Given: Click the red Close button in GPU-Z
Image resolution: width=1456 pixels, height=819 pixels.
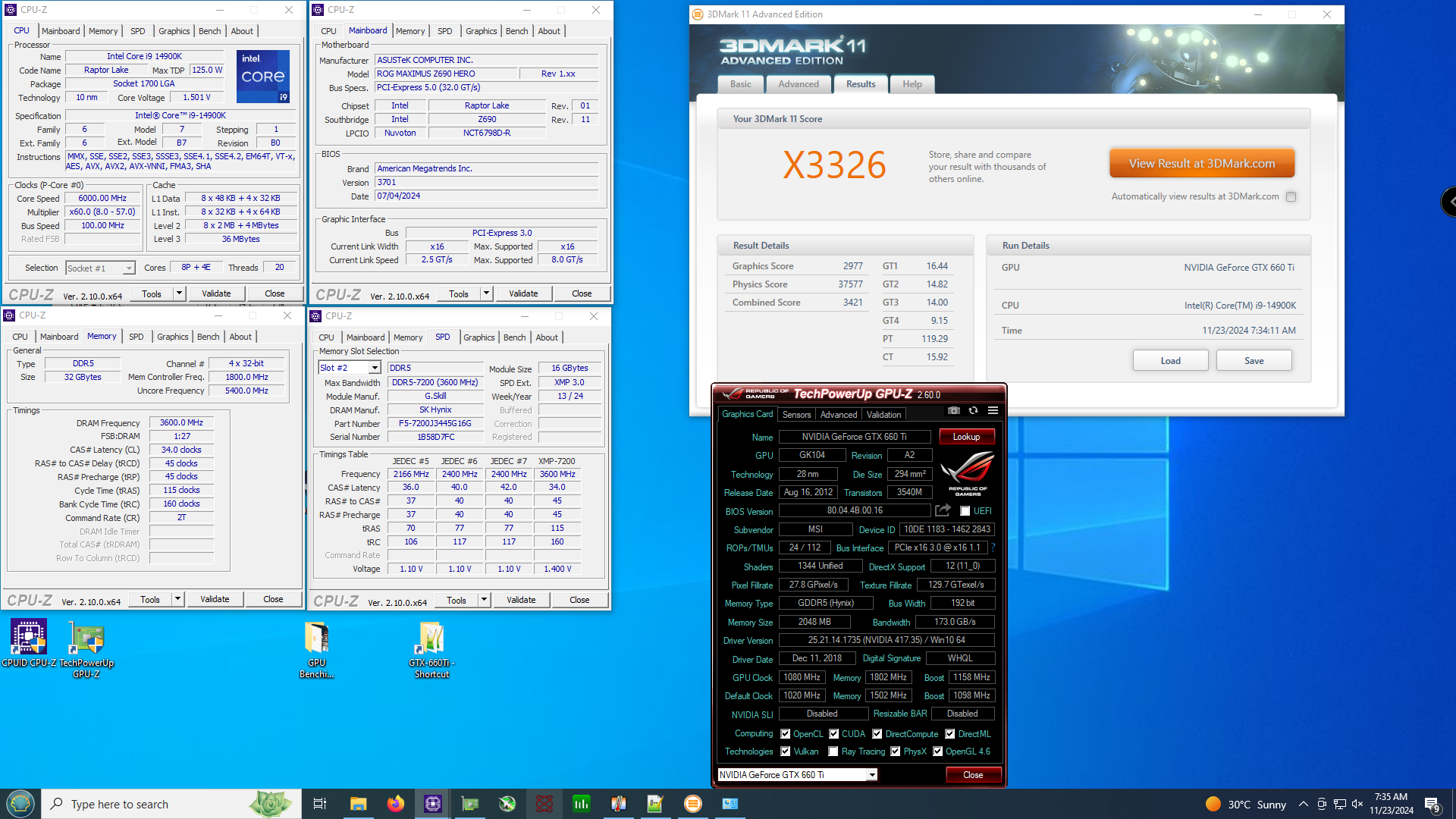Looking at the screenshot, I should [973, 774].
